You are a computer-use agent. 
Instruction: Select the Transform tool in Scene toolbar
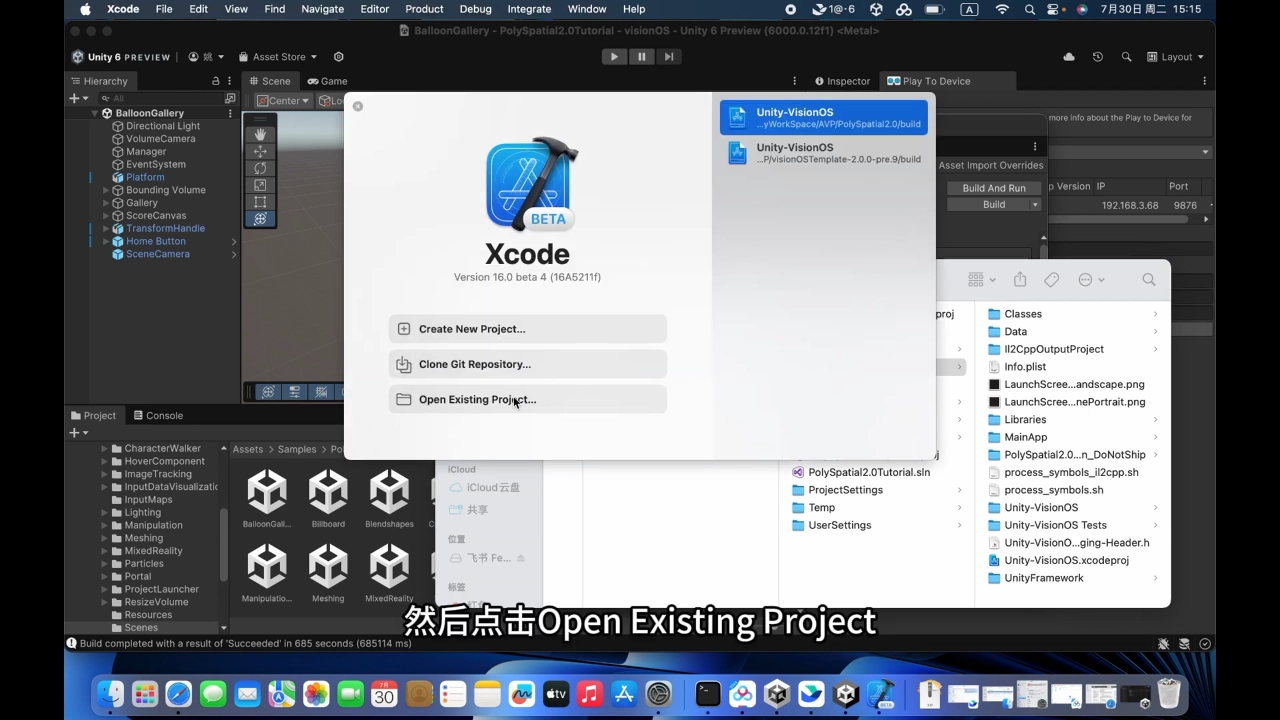[260, 219]
